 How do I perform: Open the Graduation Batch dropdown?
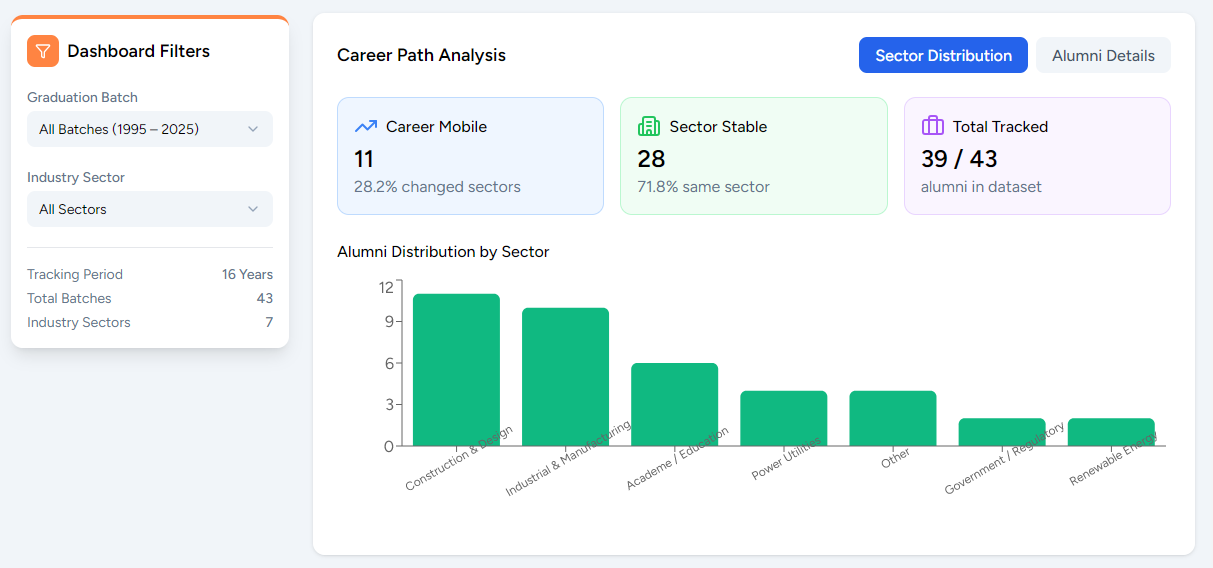pos(150,129)
